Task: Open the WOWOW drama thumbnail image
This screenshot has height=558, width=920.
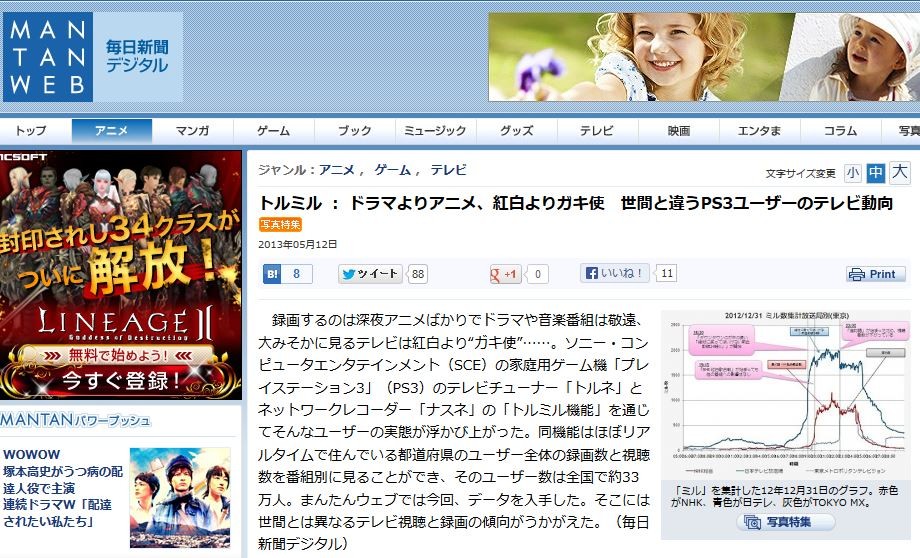Action: pyautogui.click(x=180, y=498)
